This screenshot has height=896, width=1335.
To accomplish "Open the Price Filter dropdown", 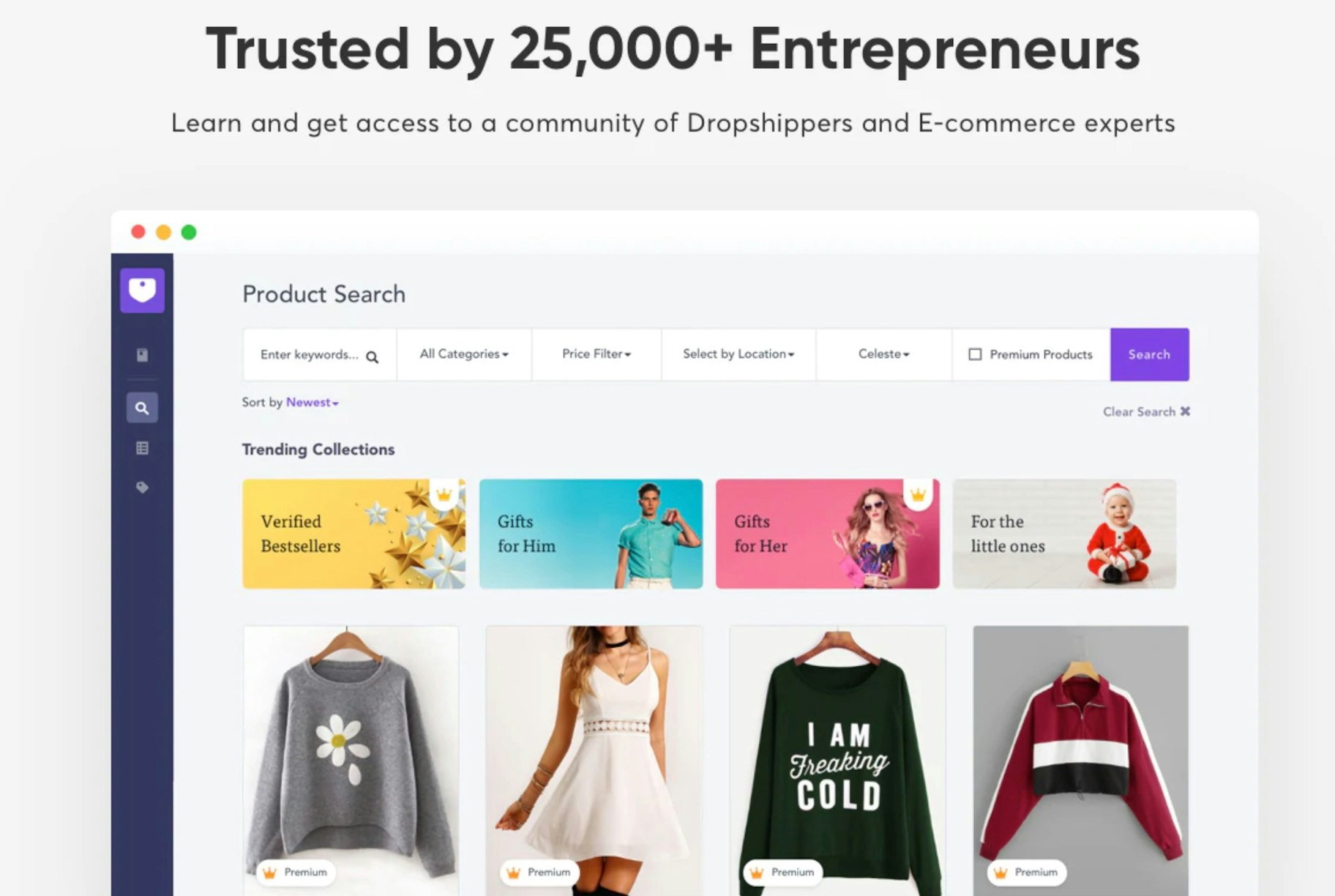I will [x=597, y=354].
